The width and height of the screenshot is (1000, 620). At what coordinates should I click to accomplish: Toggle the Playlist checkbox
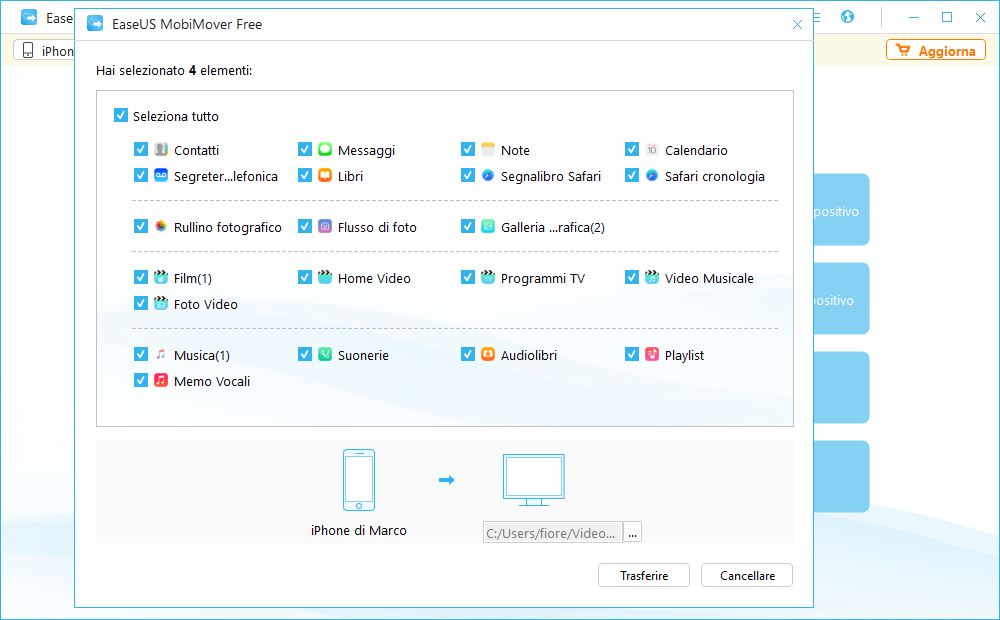[632, 355]
